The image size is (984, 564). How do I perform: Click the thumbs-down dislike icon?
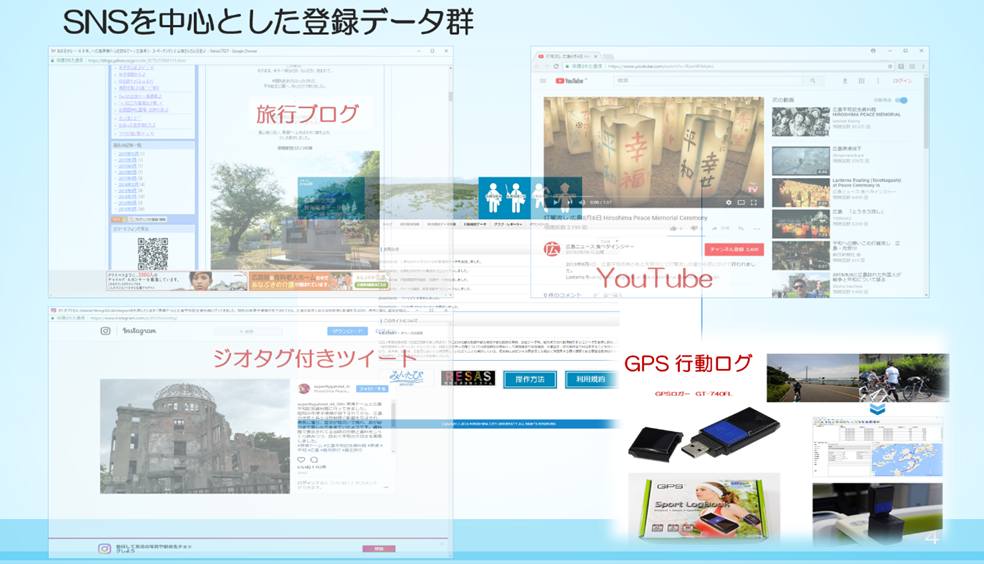[694, 228]
